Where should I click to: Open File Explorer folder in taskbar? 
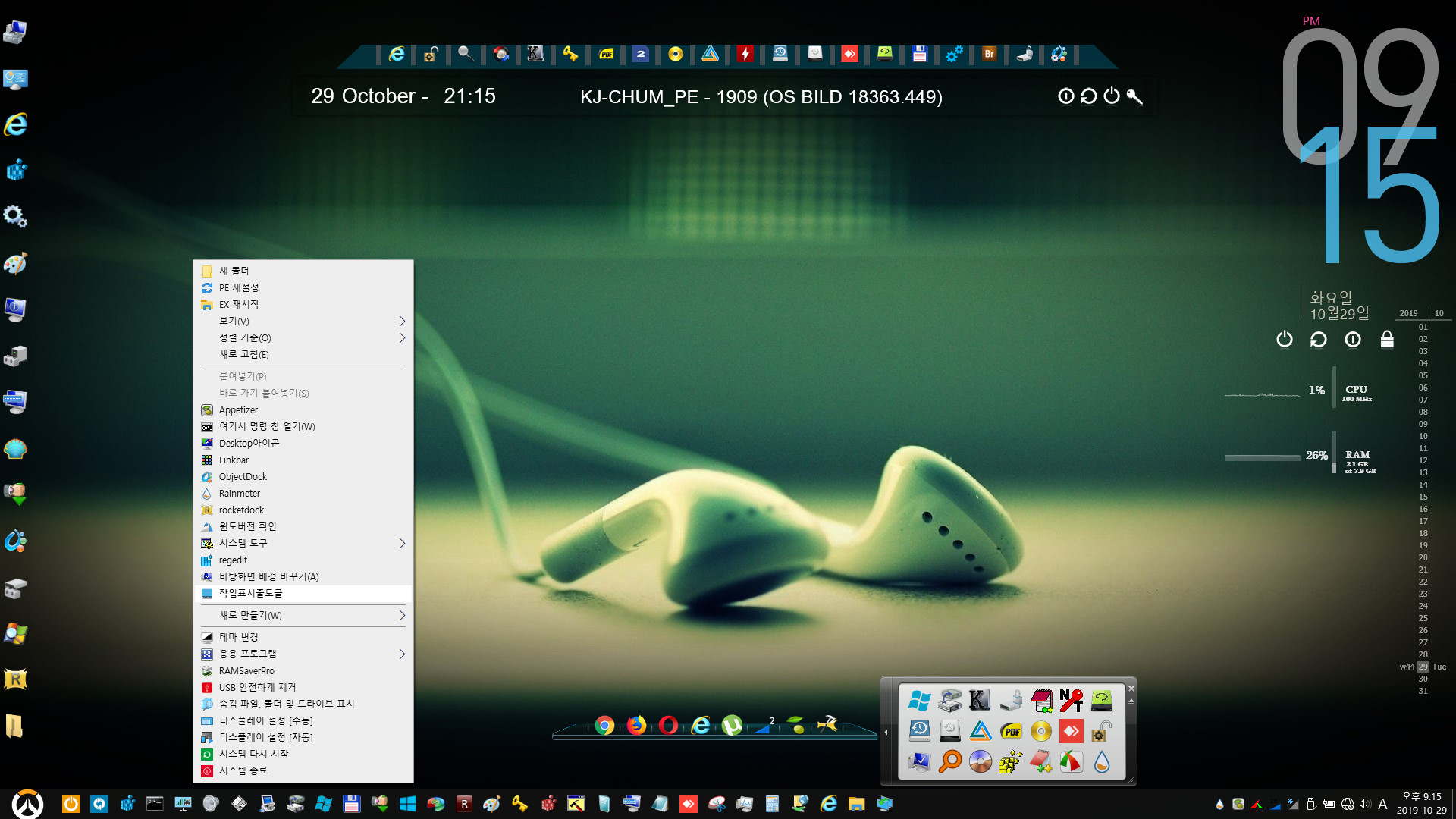(856, 804)
